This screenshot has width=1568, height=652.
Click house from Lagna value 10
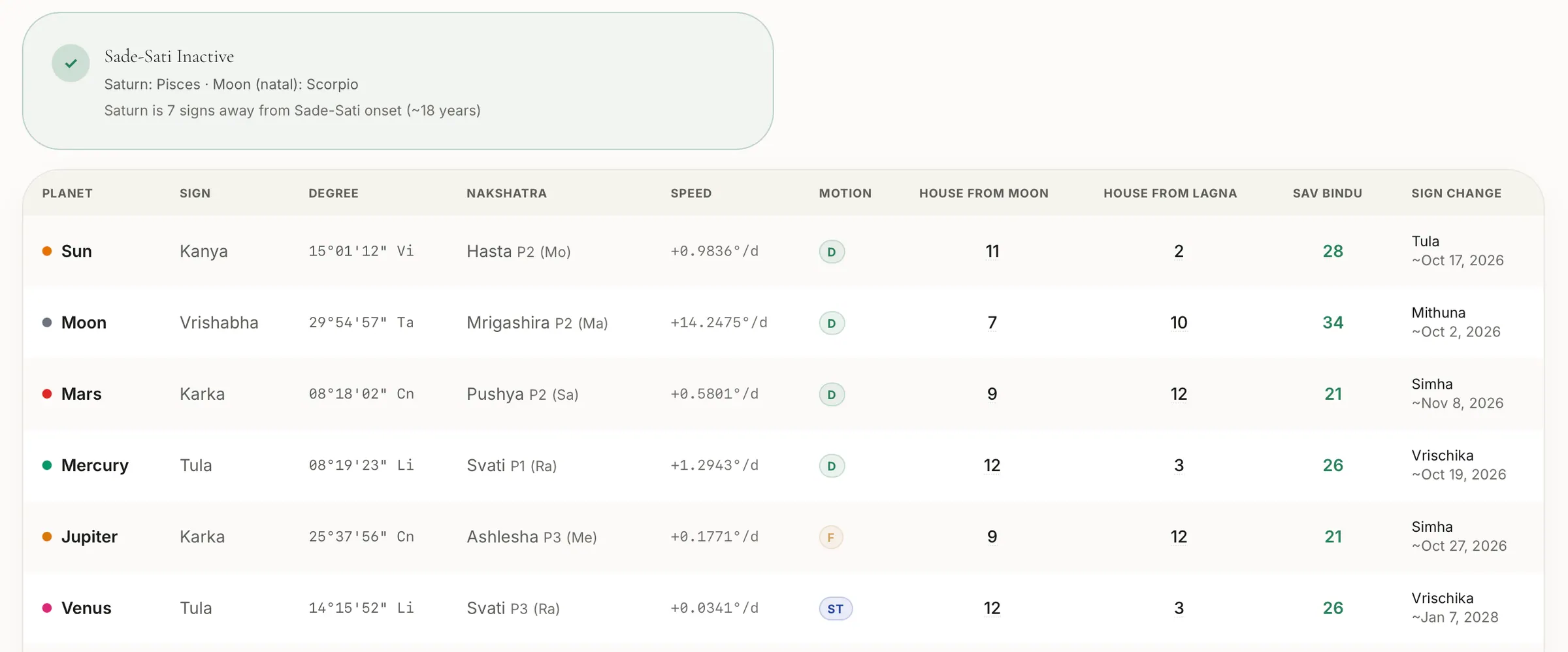point(1179,322)
